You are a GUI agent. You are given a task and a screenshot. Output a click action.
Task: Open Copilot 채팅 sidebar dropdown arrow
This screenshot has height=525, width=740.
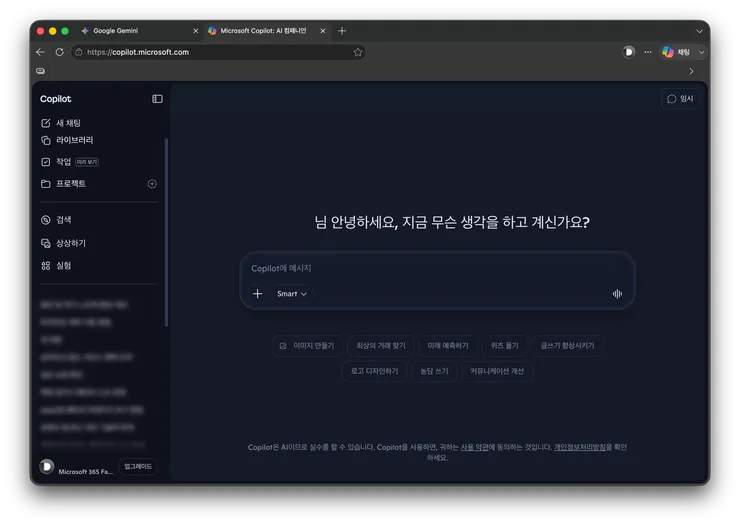(x=701, y=52)
